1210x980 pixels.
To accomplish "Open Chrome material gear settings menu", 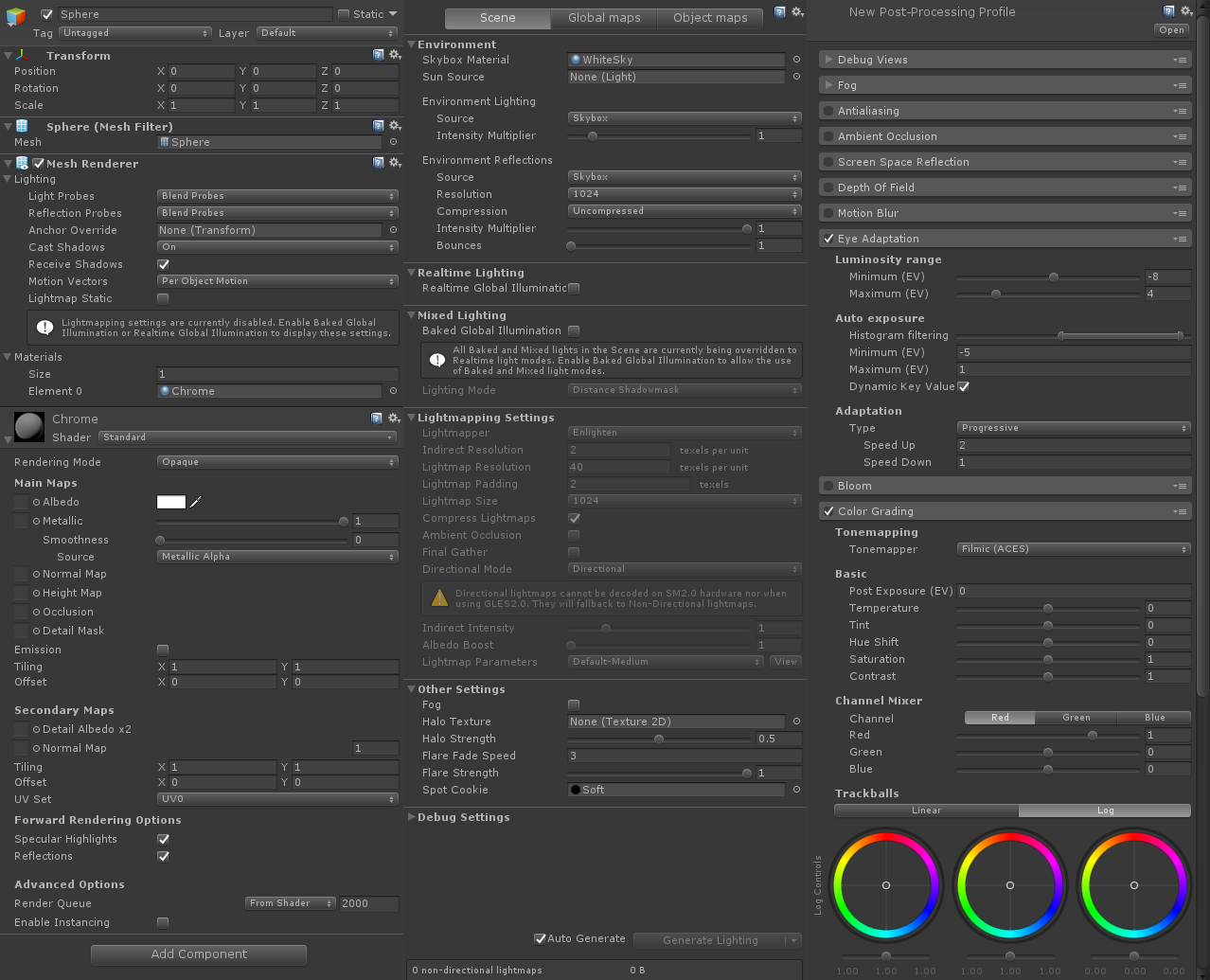I will pos(395,419).
